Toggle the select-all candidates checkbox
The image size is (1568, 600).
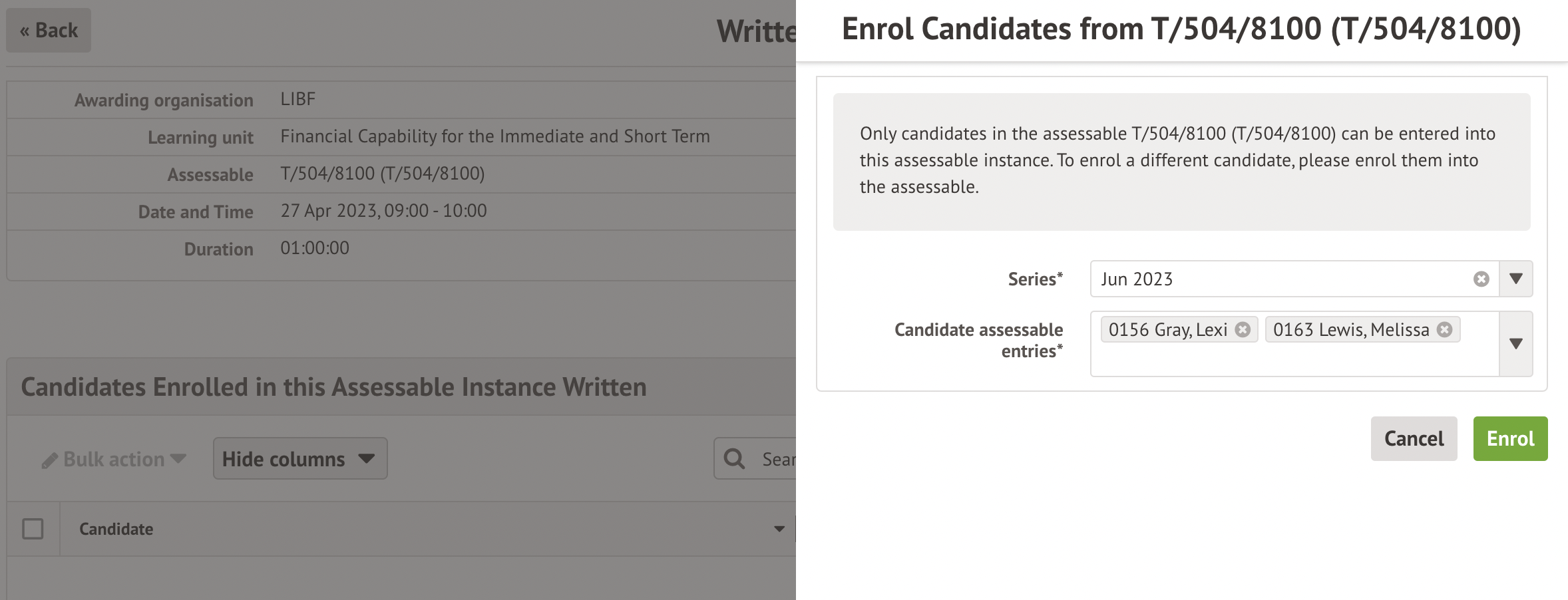click(33, 529)
